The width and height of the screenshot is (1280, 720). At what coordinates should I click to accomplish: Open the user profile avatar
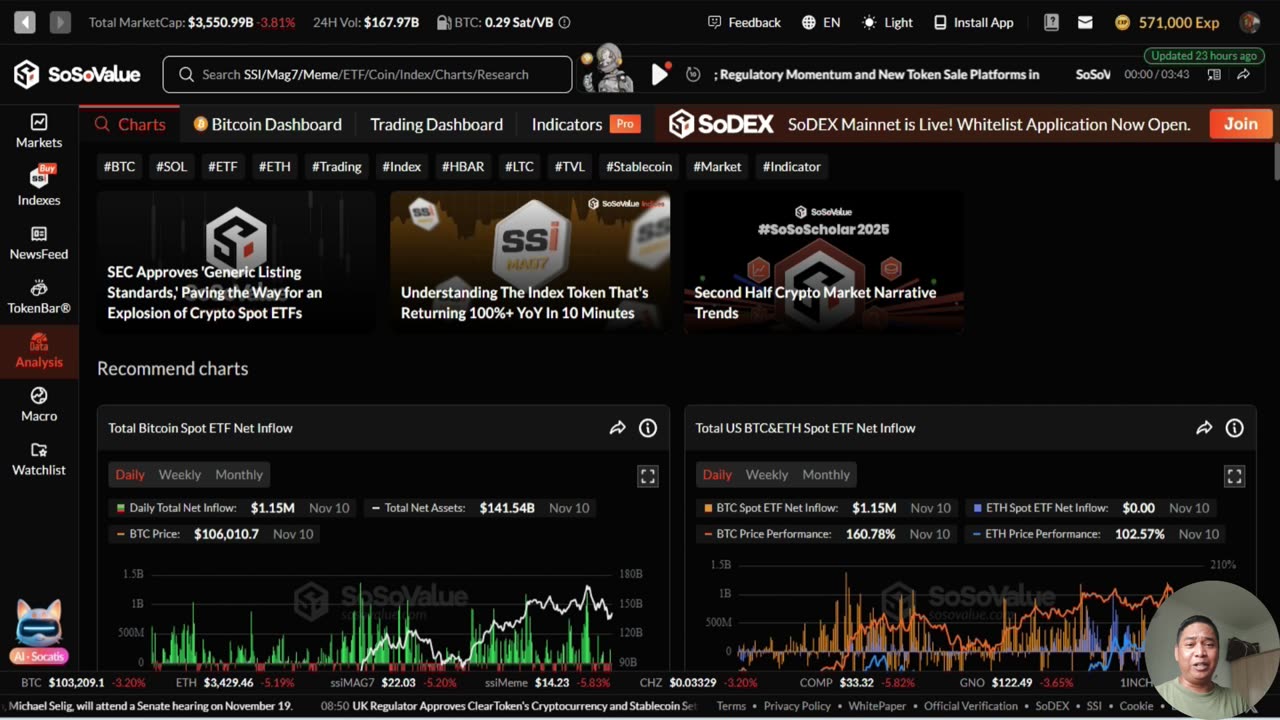(x=1249, y=22)
